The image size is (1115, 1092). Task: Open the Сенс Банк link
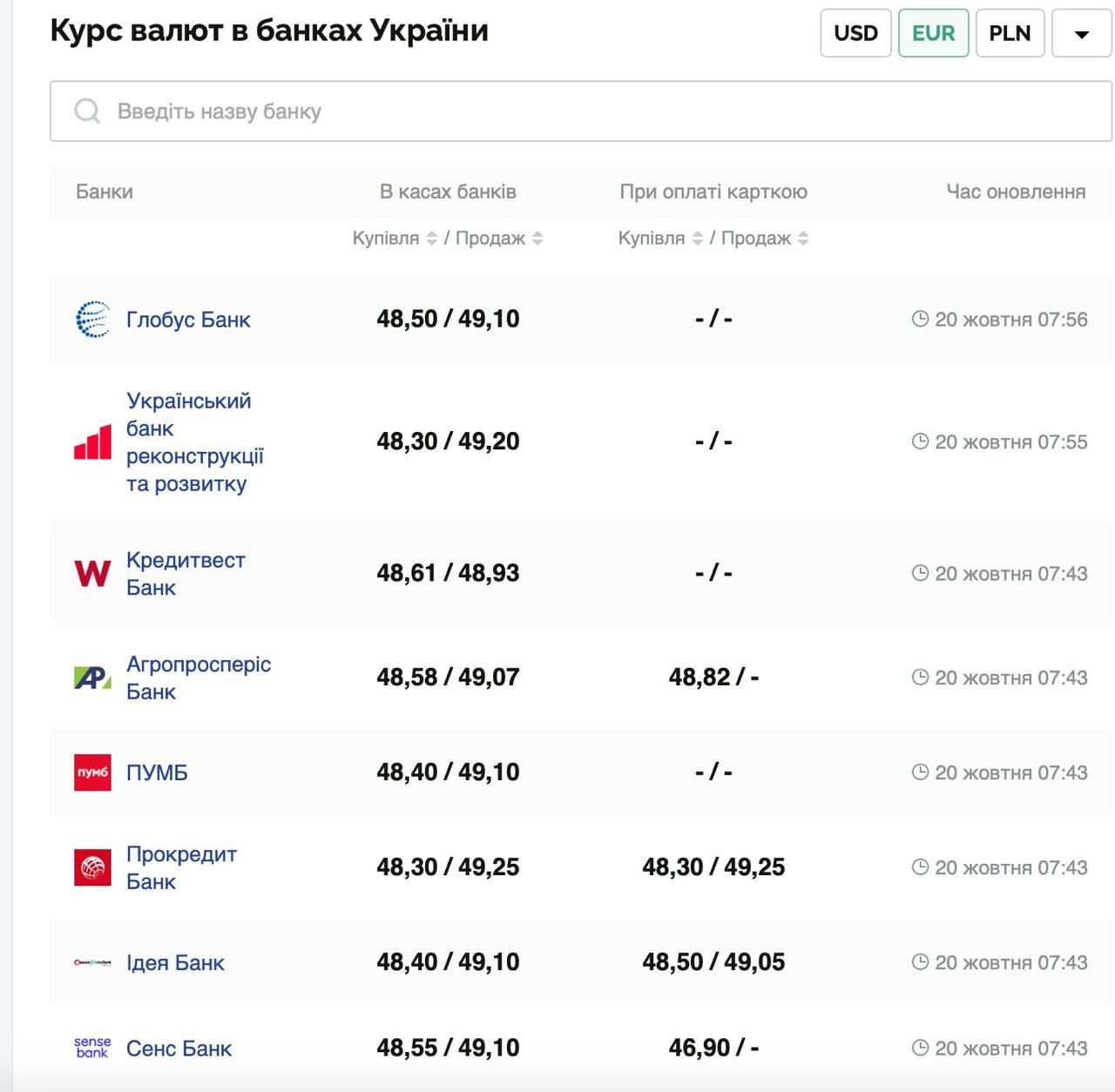pos(179,1048)
